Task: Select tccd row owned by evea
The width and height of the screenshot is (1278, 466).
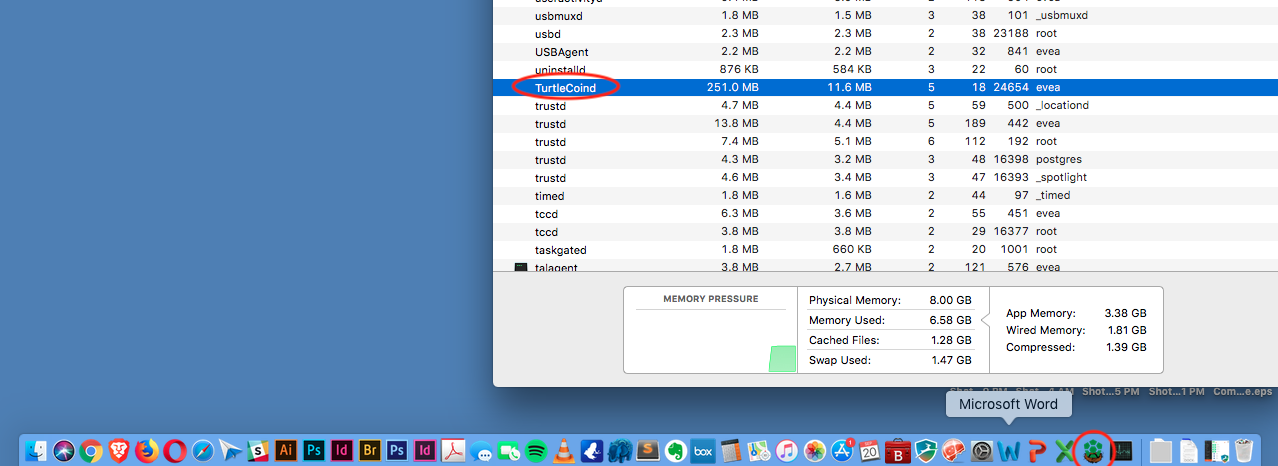Action: [x=886, y=214]
